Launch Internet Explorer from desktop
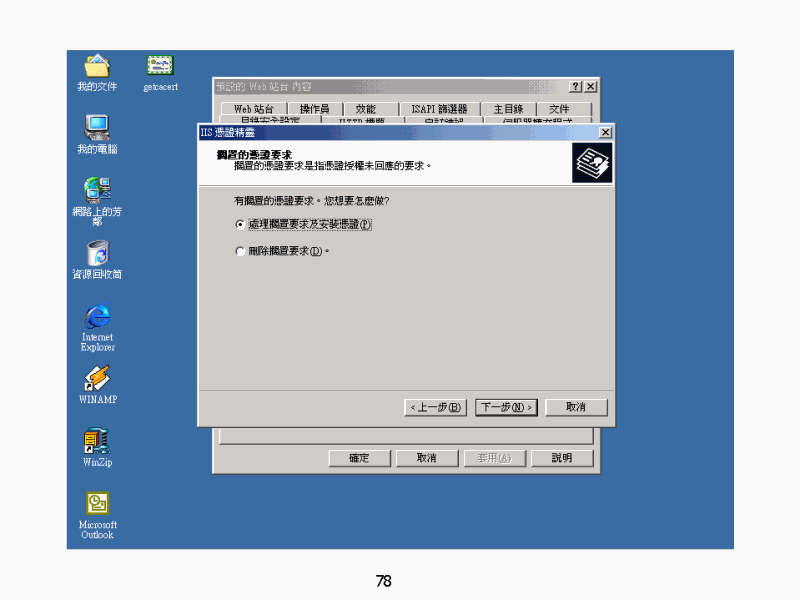This screenshot has width=800, height=600. tap(97, 316)
